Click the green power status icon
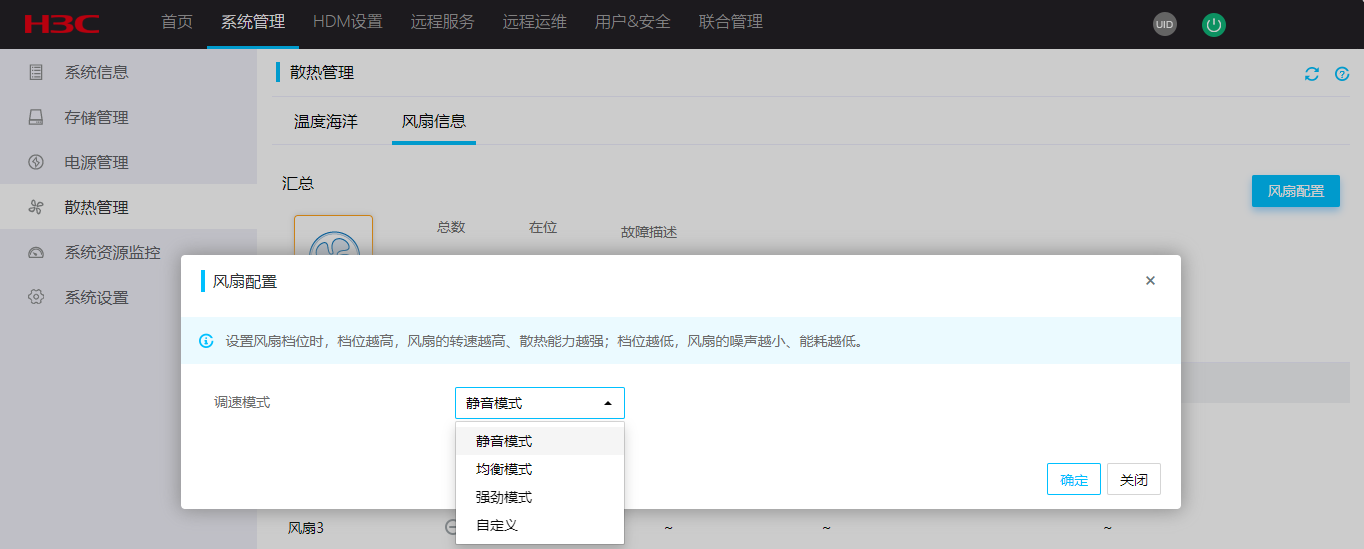The image size is (1364, 549). click(x=1213, y=25)
